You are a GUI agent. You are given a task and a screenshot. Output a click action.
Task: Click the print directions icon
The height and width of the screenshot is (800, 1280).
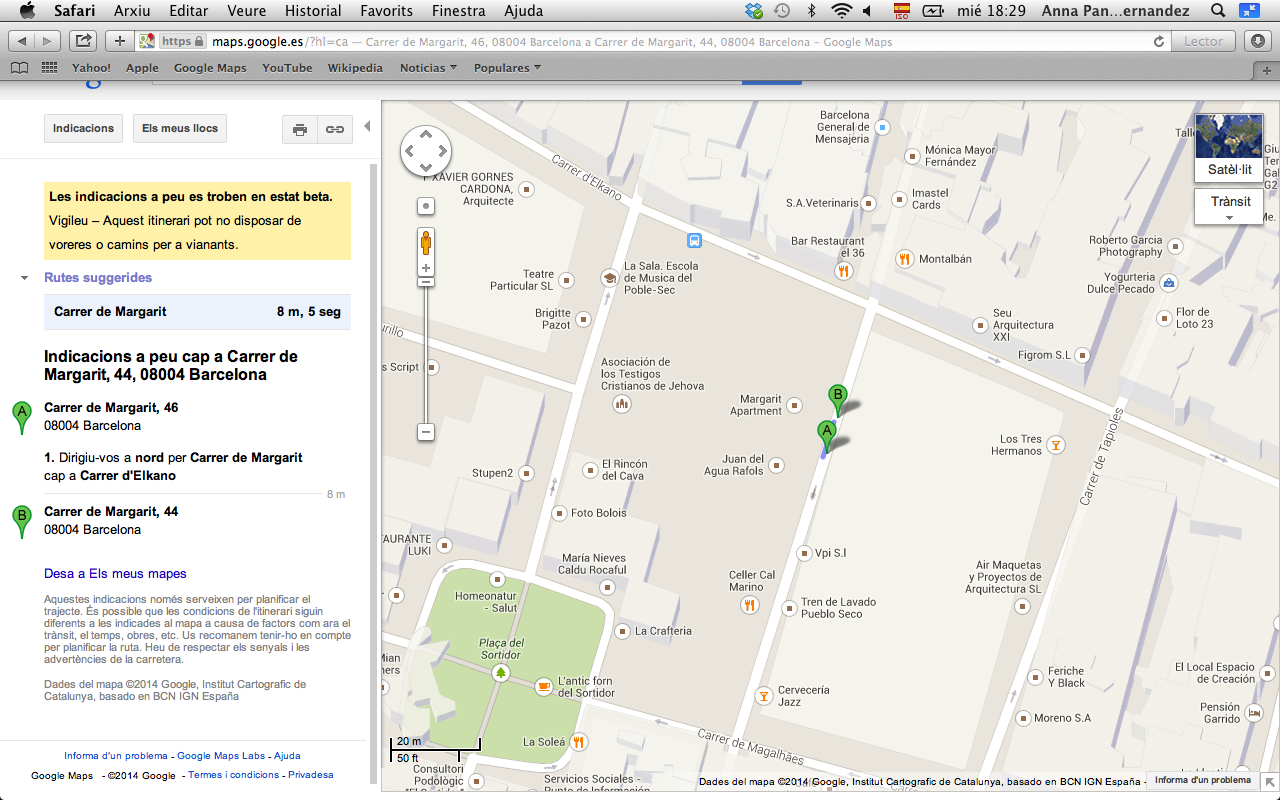click(300, 130)
